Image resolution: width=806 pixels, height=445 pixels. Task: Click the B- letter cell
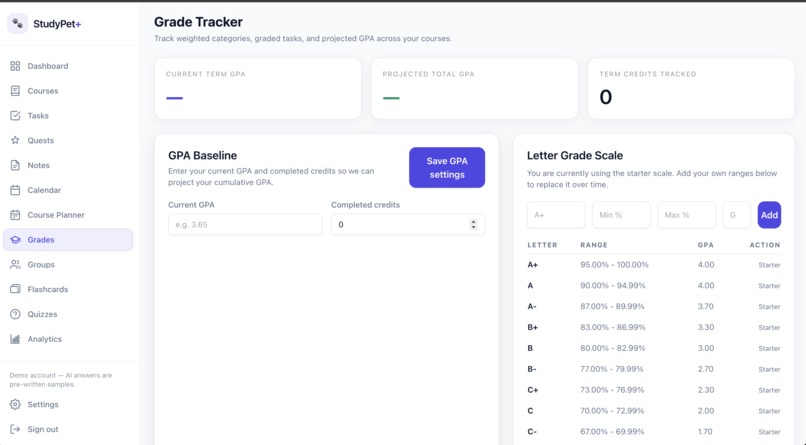pyautogui.click(x=532, y=369)
